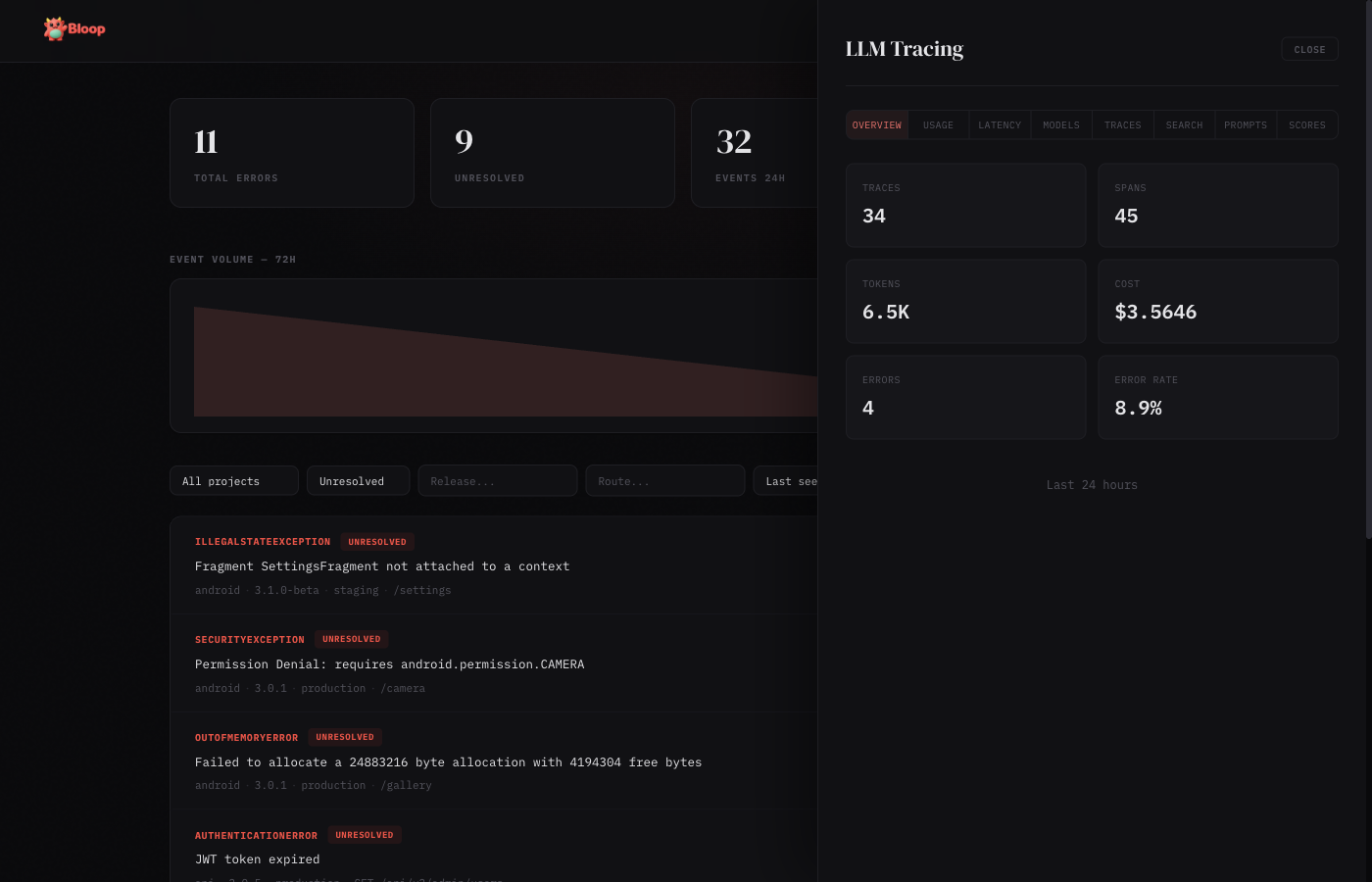The image size is (1372, 882).
Task: Open the SecurityException camera permission error
Action: (x=390, y=663)
